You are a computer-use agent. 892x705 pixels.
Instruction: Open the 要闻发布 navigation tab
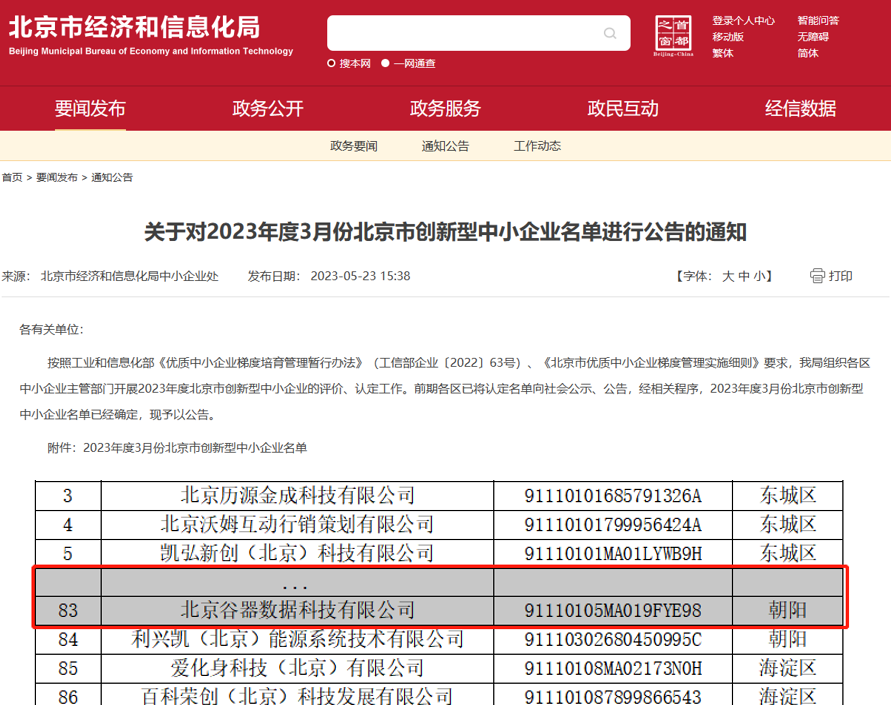[x=90, y=109]
